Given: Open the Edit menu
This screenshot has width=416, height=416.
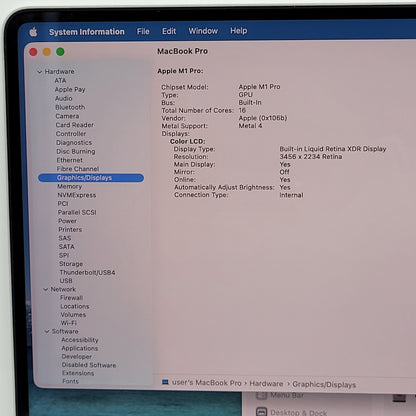Looking at the screenshot, I should pos(169,31).
